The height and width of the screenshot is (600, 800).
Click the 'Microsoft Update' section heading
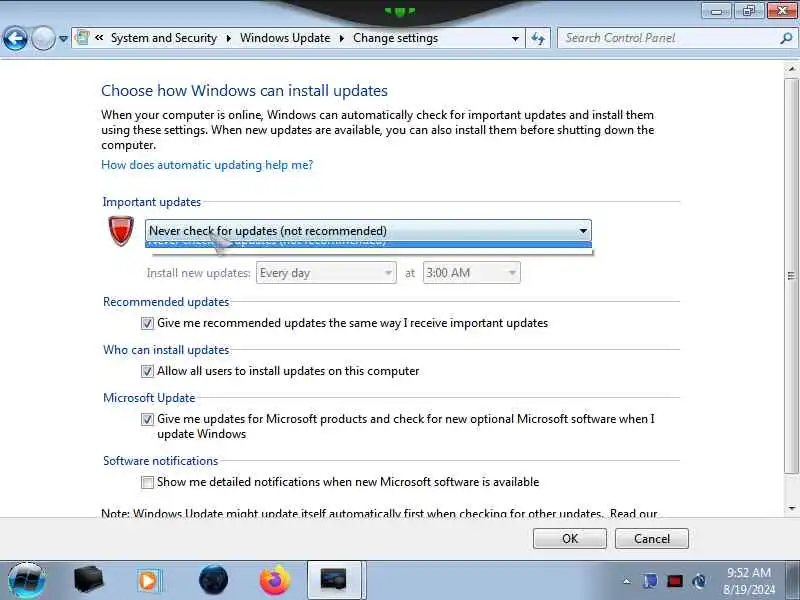coord(149,398)
